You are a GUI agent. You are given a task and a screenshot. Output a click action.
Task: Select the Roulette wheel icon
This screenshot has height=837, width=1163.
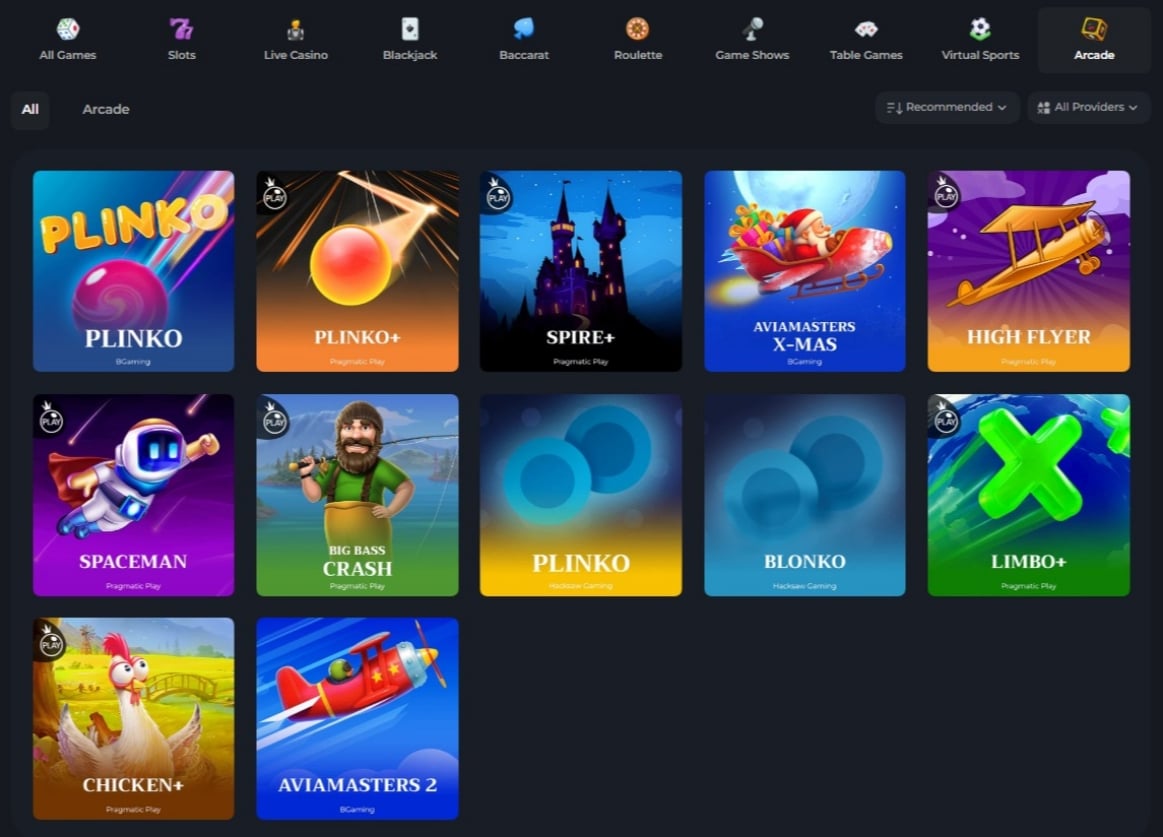click(637, 29)
